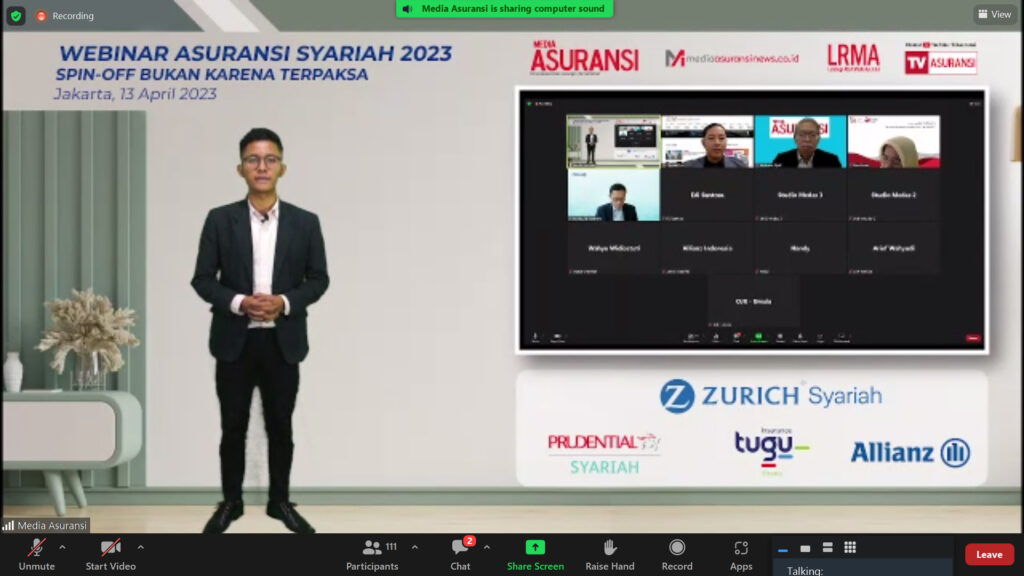The image size is (1024, 576).
Task: Click the sharing computer sound banner
Action: click(x=504, y=8)
